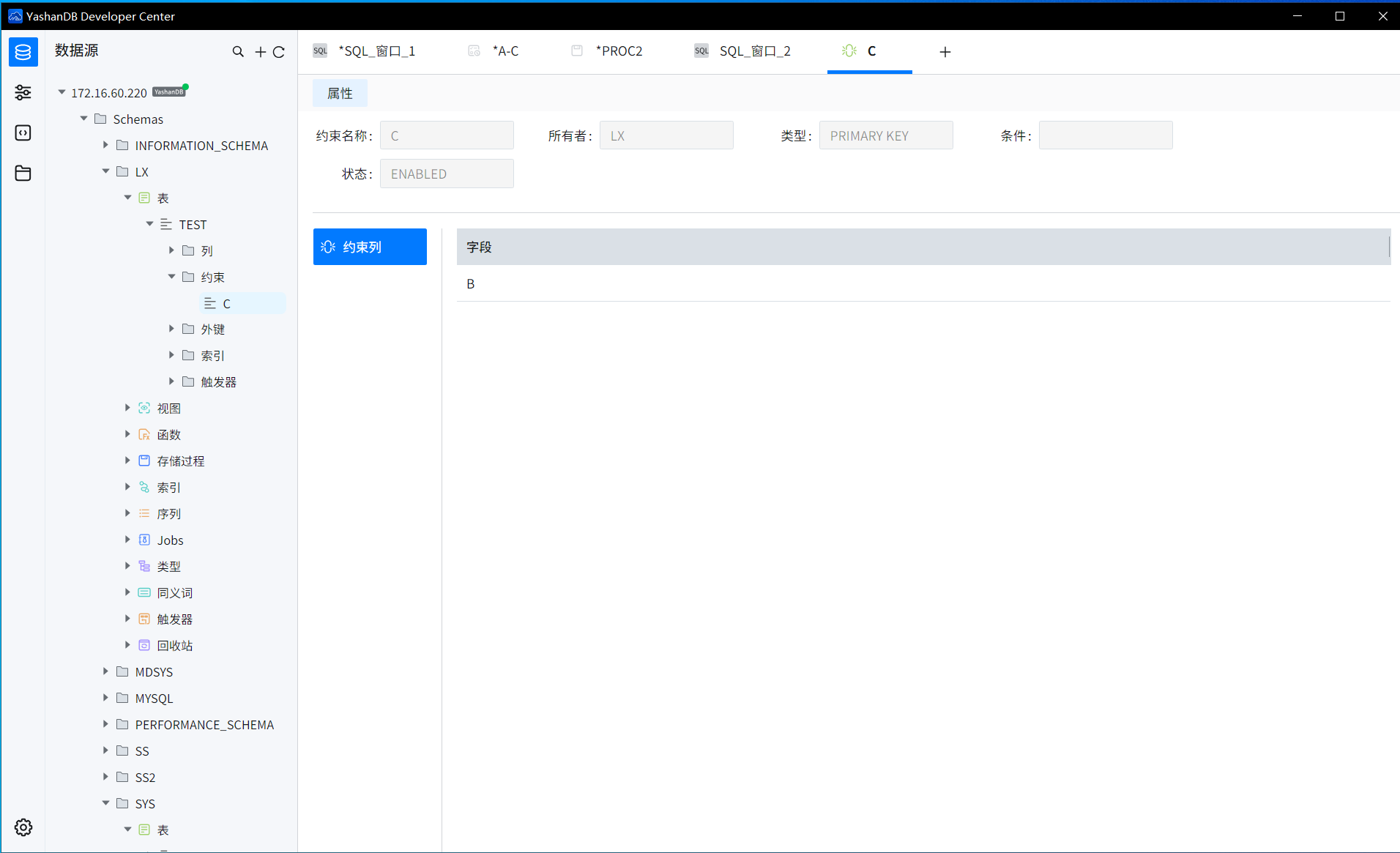Open the sliders configuration icon in sidebar
The image size is (1400, 853).
(23, 92)
